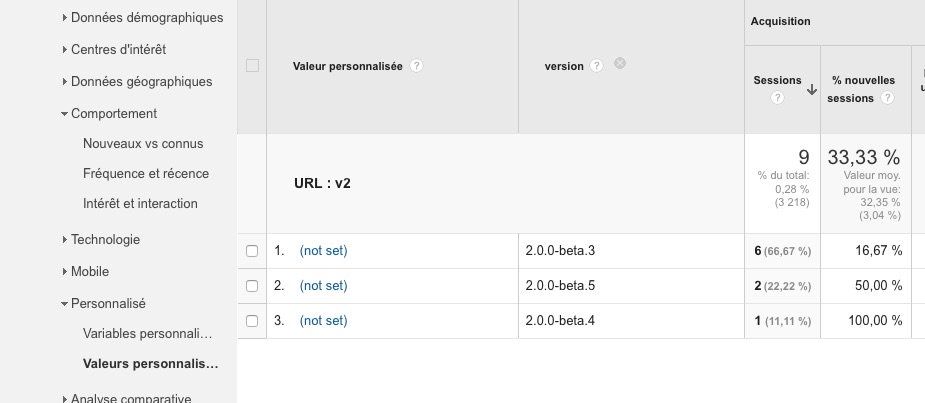Open Variables personnalisées report
The height and width of the screenshot is (403, 925).
coord(148,333)
